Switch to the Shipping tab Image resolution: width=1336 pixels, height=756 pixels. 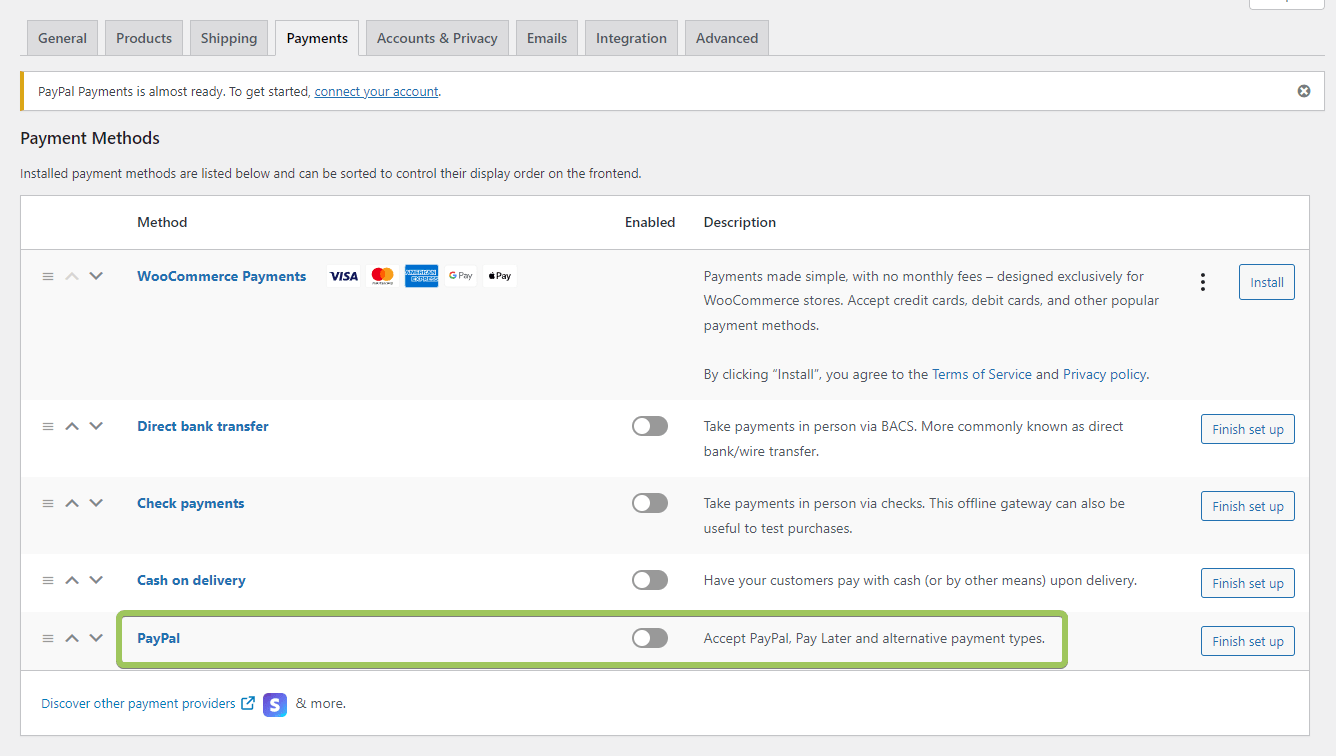(228, 38)
